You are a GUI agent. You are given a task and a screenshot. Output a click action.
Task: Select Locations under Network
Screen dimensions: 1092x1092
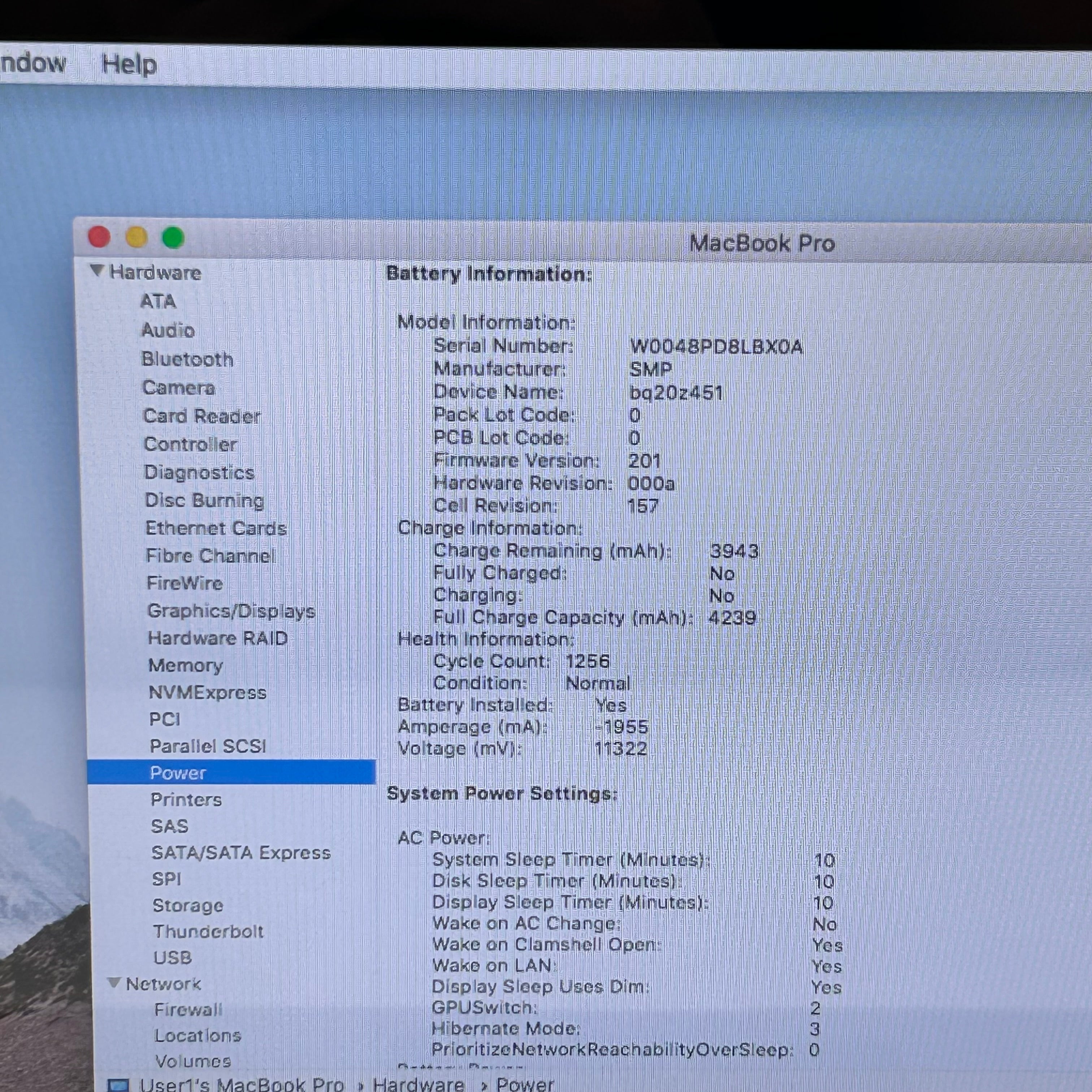coord(198,1035)
